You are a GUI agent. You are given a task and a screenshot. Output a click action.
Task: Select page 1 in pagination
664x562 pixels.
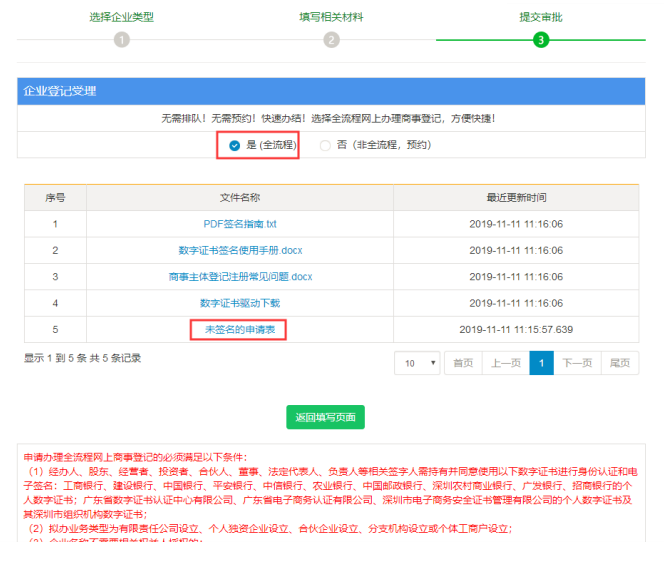tap(541, 363)
